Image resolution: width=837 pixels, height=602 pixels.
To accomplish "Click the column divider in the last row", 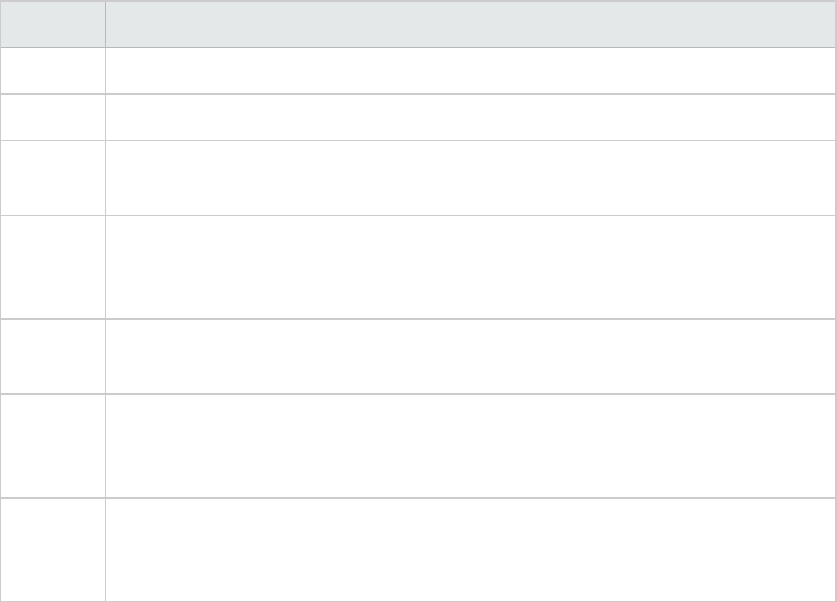I will pyautogui.click(x=105, y=549).
